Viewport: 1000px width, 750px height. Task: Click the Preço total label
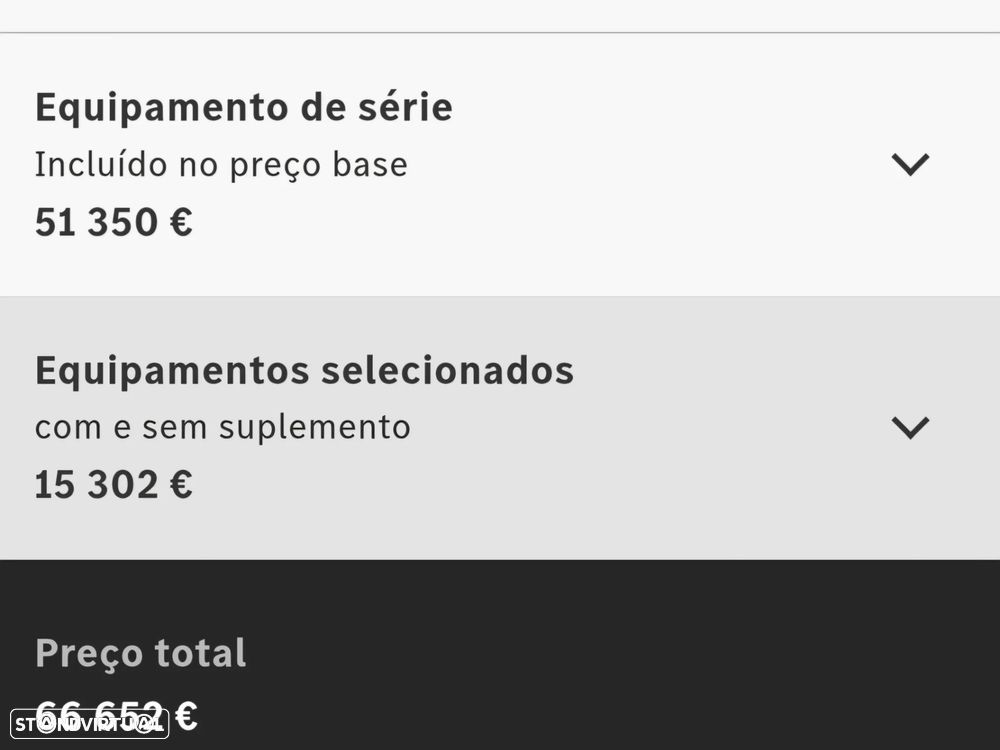coord(140,654)
